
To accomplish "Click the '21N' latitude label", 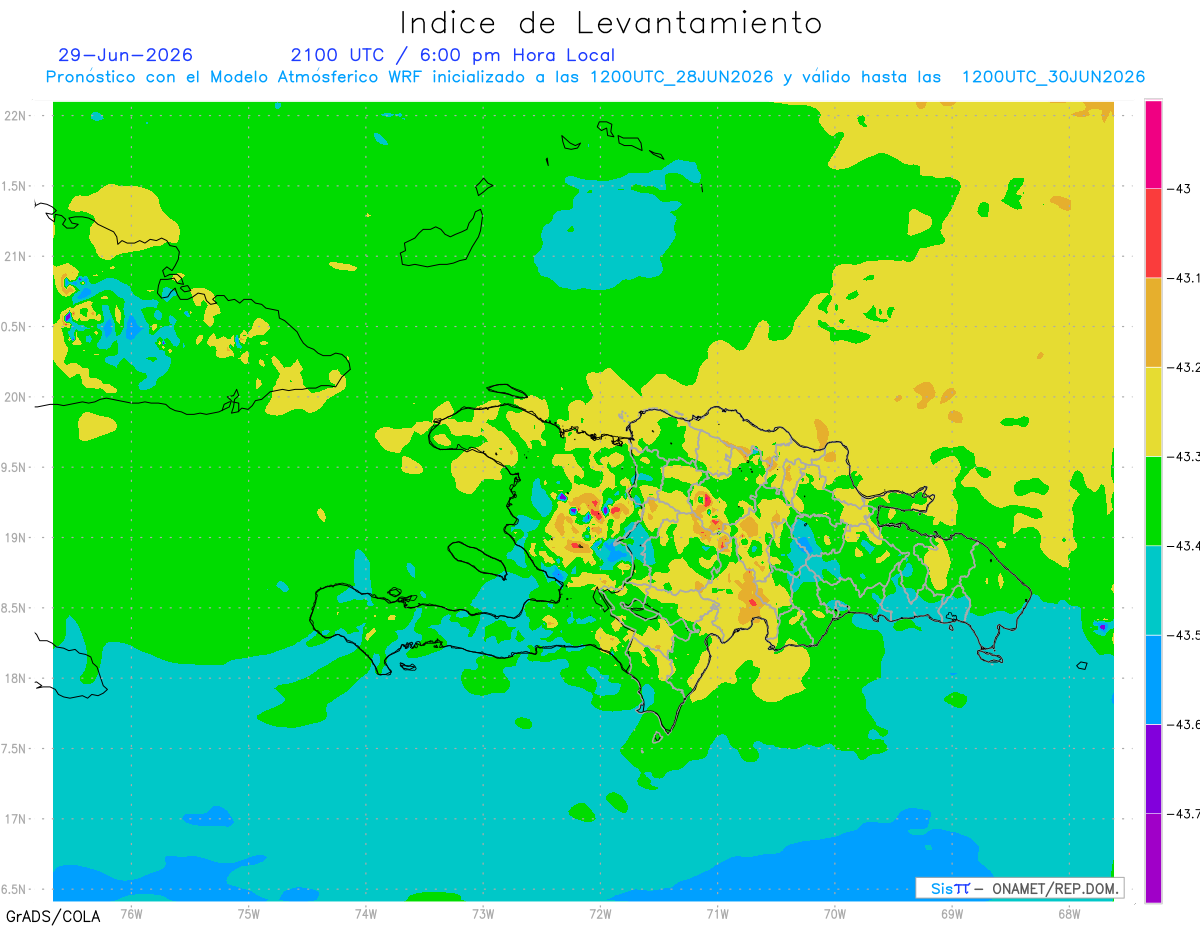I will coord(14,256).
